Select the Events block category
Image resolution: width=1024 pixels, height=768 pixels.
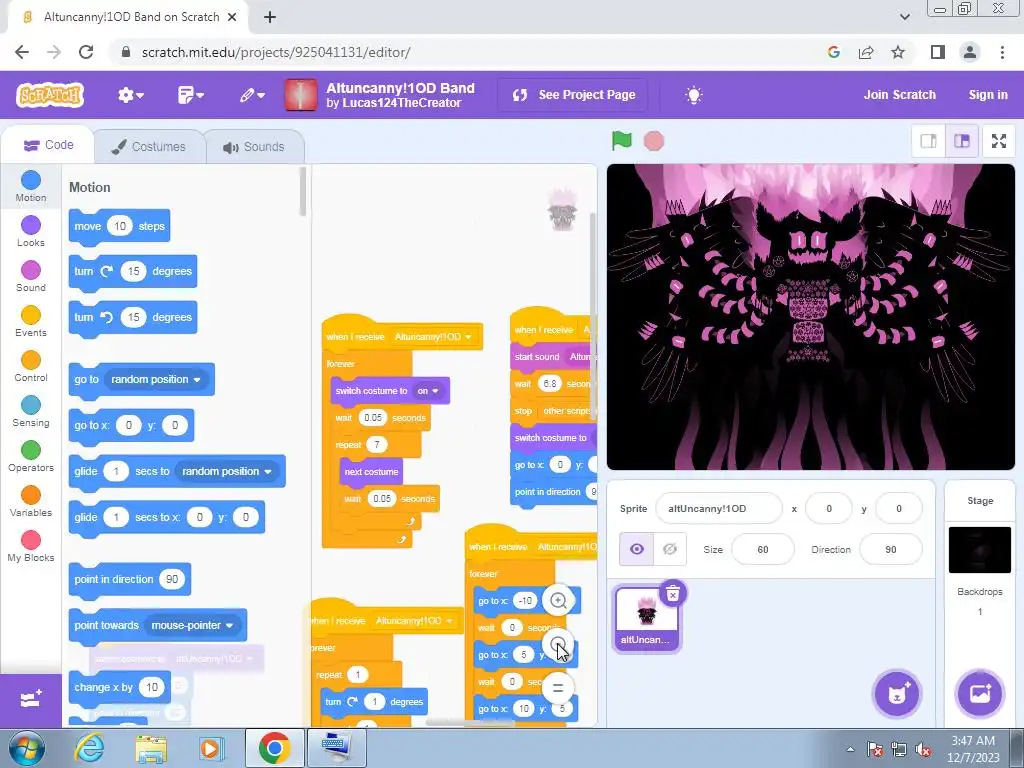pyautogui.click(x=31, y=321)
